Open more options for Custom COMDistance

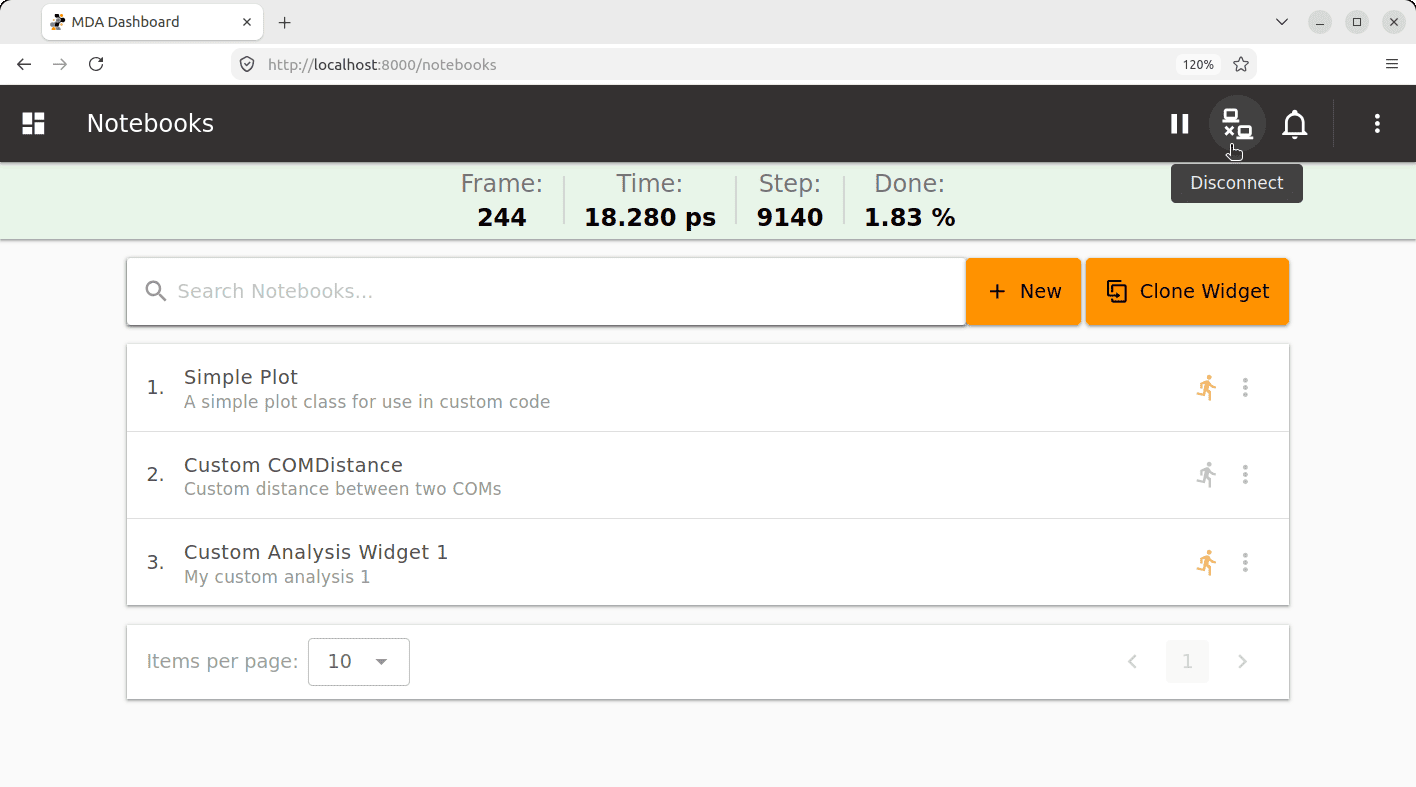1245,475
